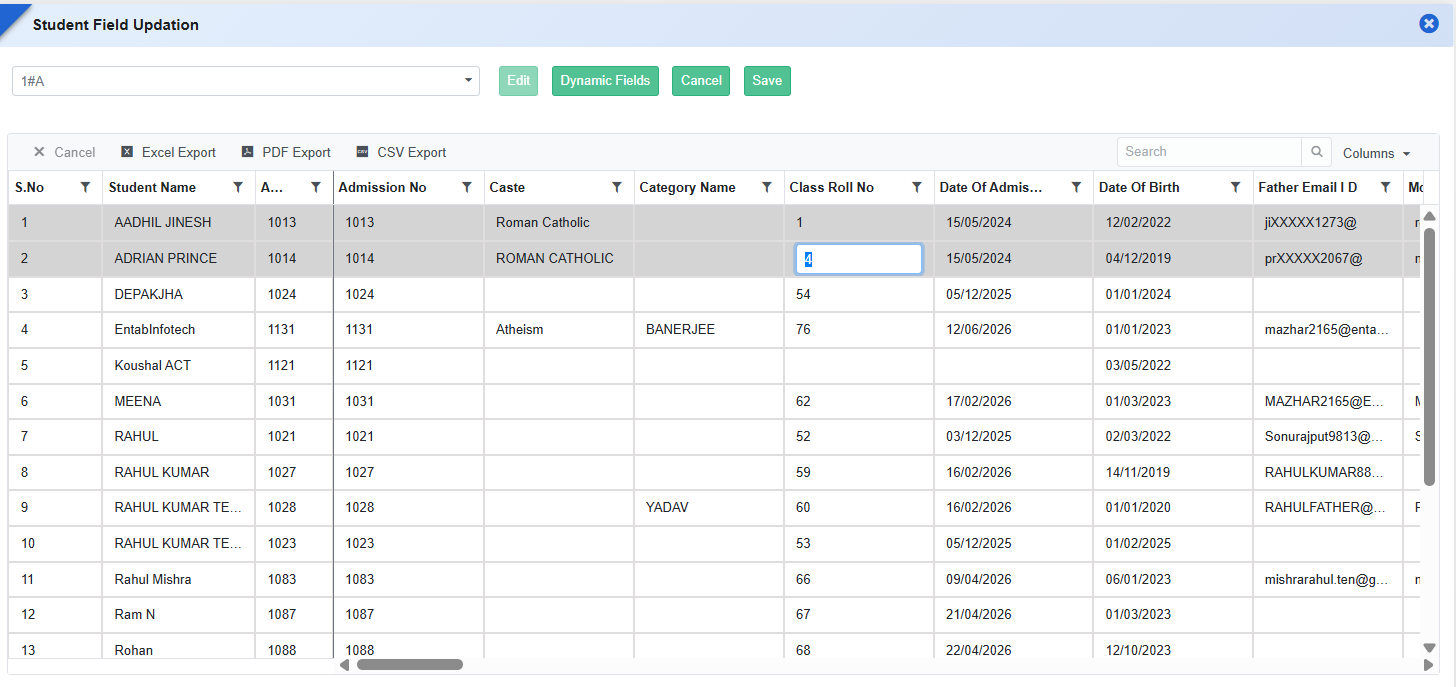Click the horizontal scrollbar thumb
Image resolution: width=1456 pixels, height=687 pixels.
pos(410,664)
